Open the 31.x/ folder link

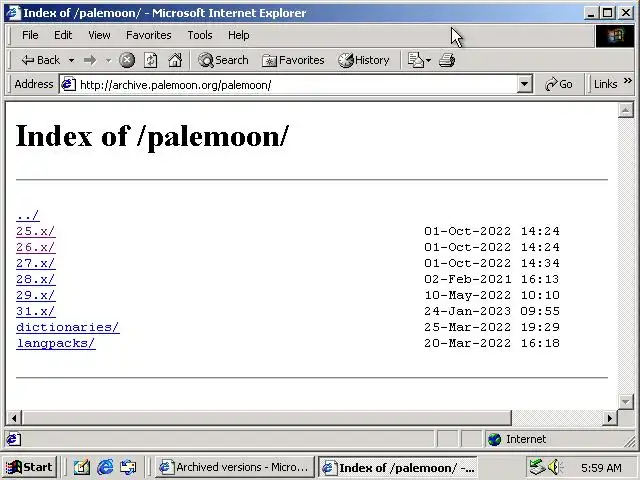36,311
